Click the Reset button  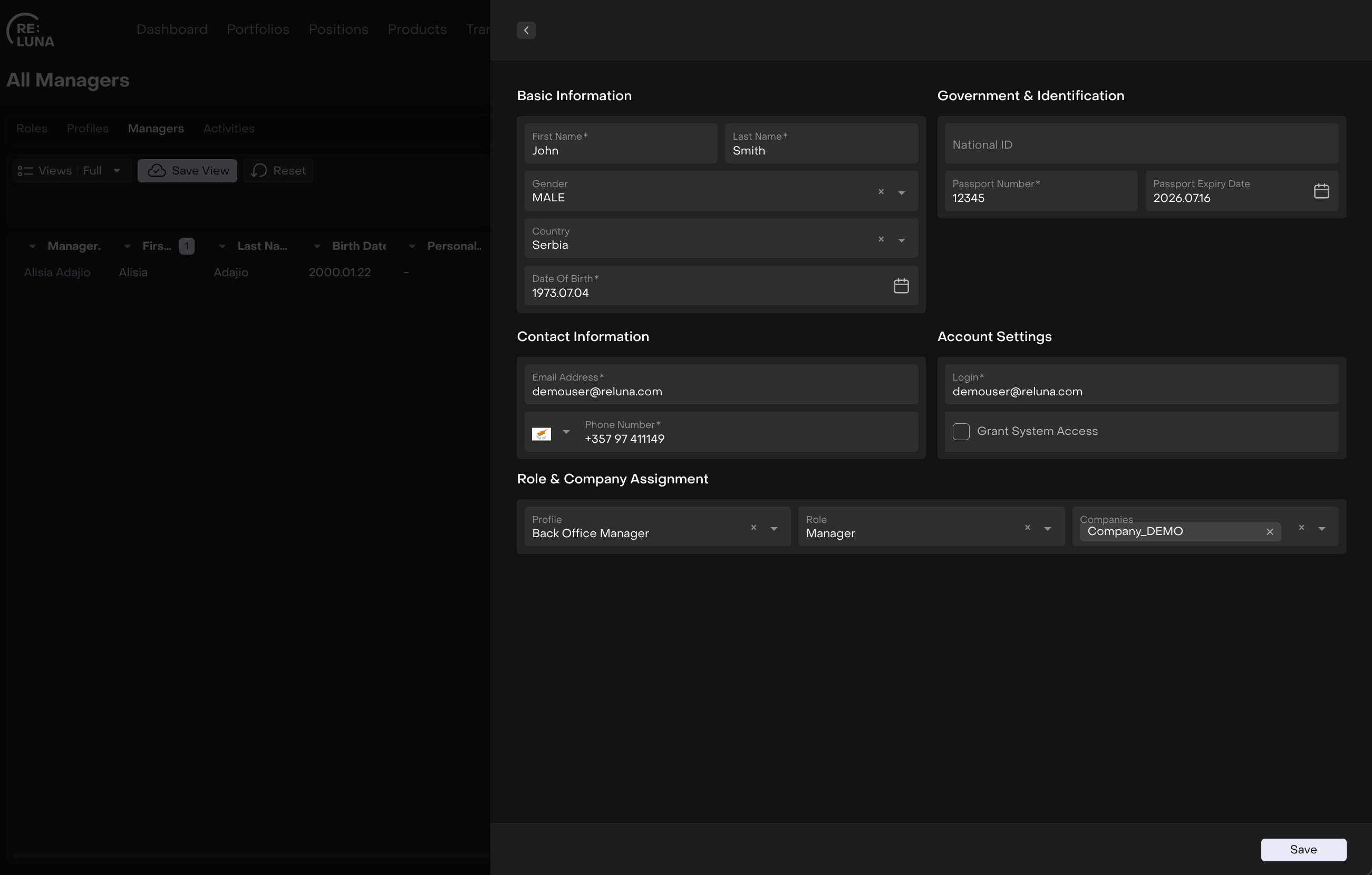tap(278, 171)
